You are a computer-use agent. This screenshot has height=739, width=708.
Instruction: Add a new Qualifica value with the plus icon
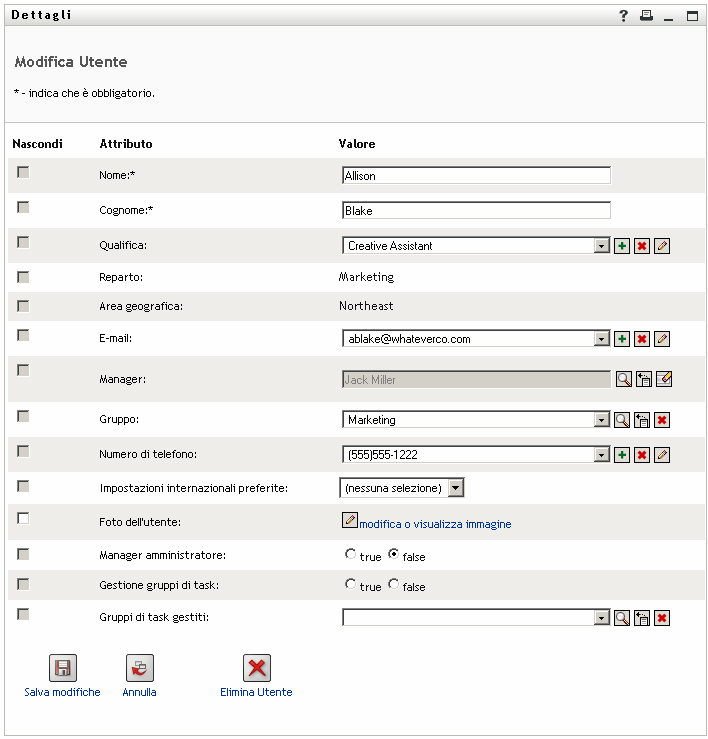click(622, 246)
